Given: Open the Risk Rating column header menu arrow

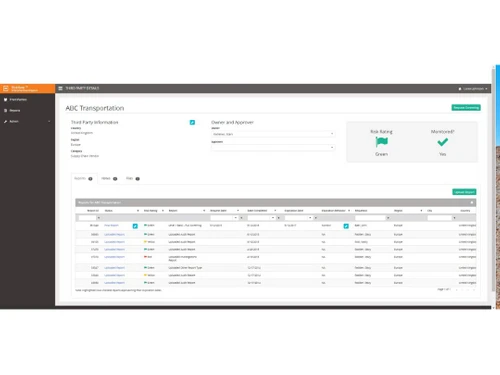Looking at the screenshot, I should click(163, 211).
